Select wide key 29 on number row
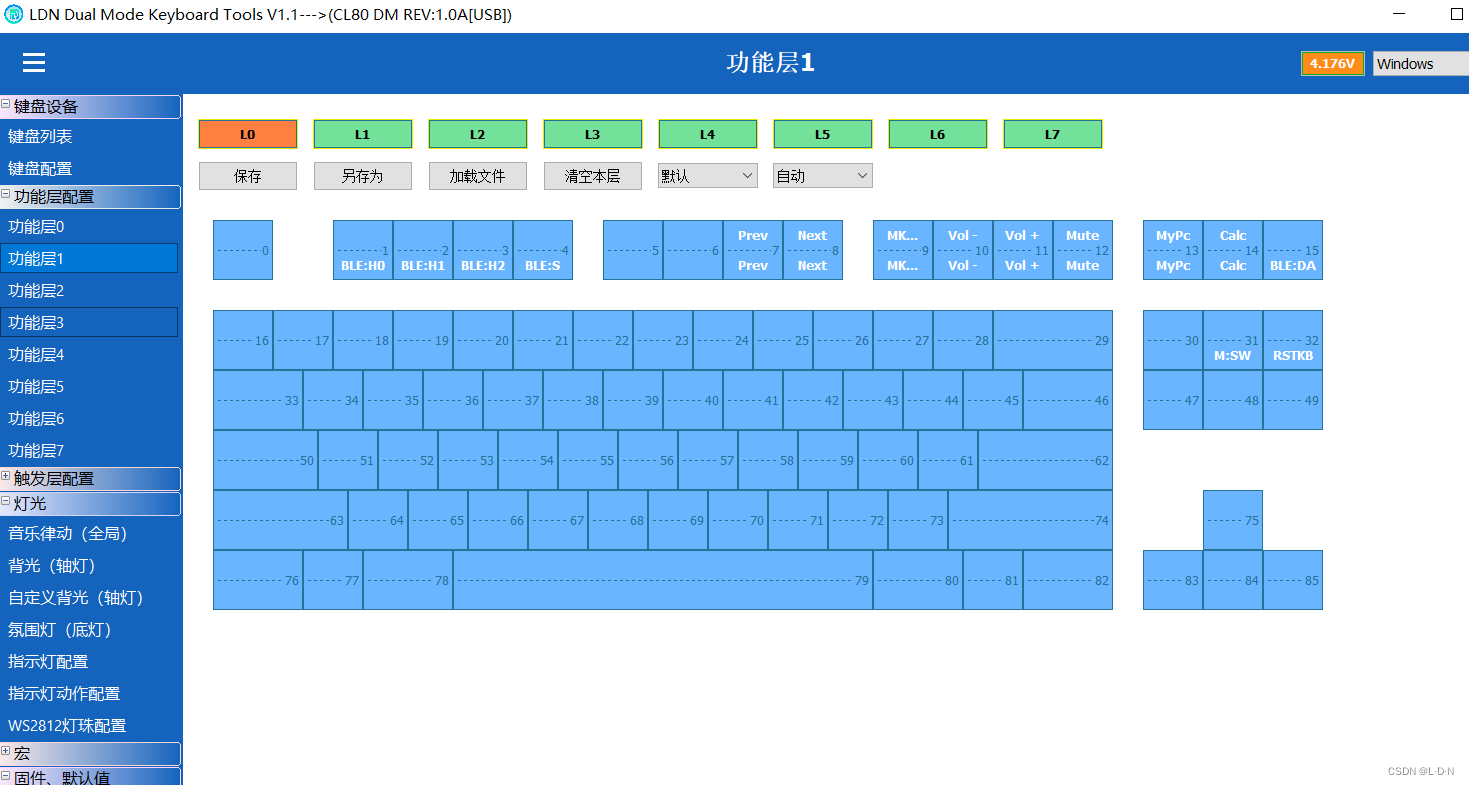The width and height of the screenshot is (1469, 785). click(x=1053, y=340)
